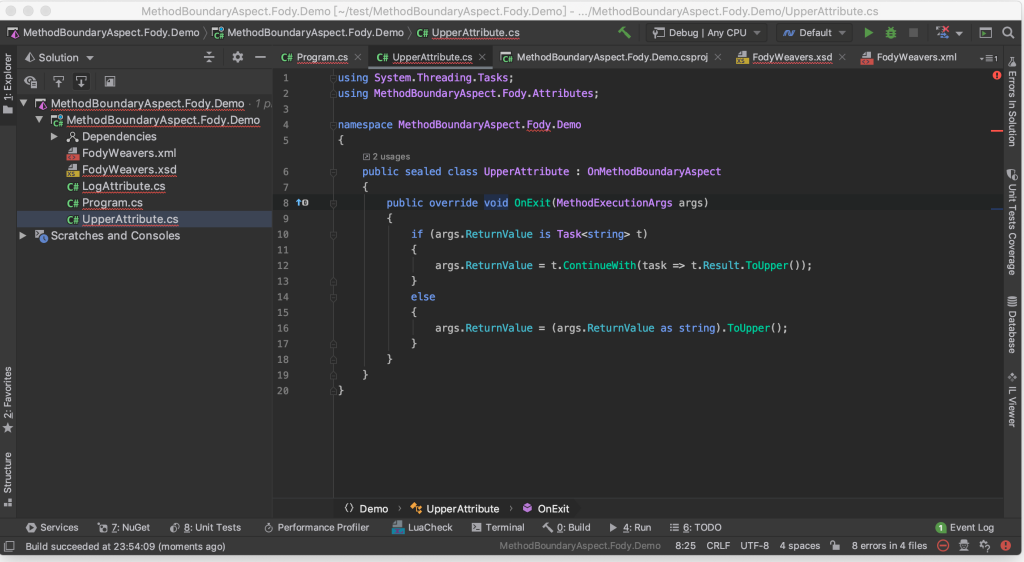The image size is (1024, 562).
Task: Fold the if block on line 10
Action: (333, 234)
